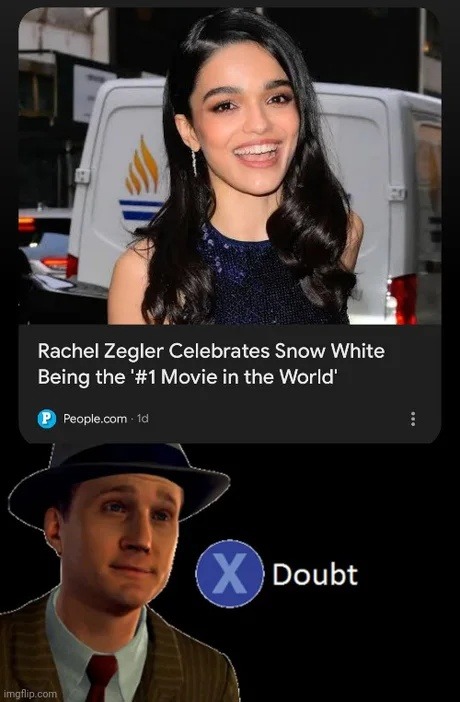Open the article photo thumbnail
Image resolution: width=460 pixels, height=702 pixels.
tap(230, 166)
